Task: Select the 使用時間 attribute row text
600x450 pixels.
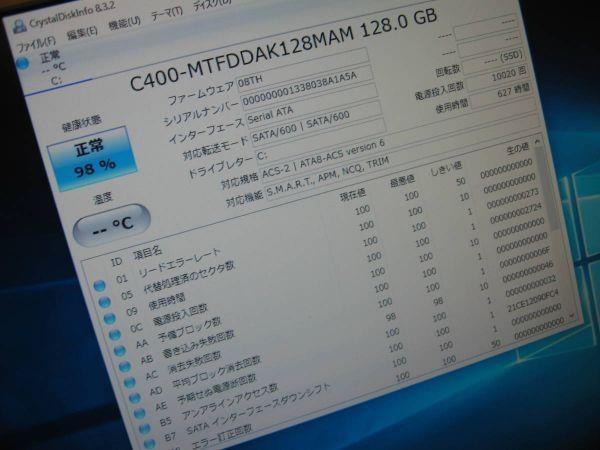Action: pos(167,303)
